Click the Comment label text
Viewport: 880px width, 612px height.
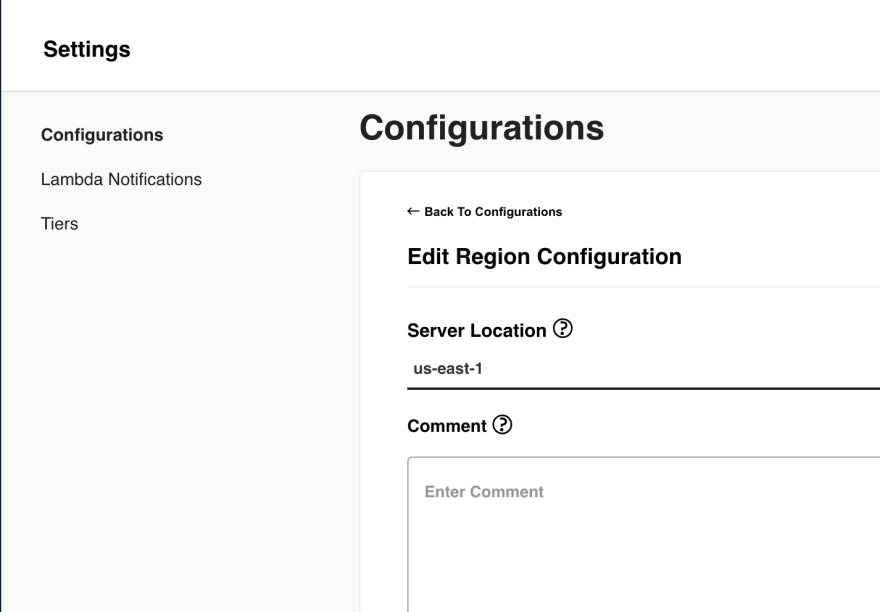(x=447, y=426)
